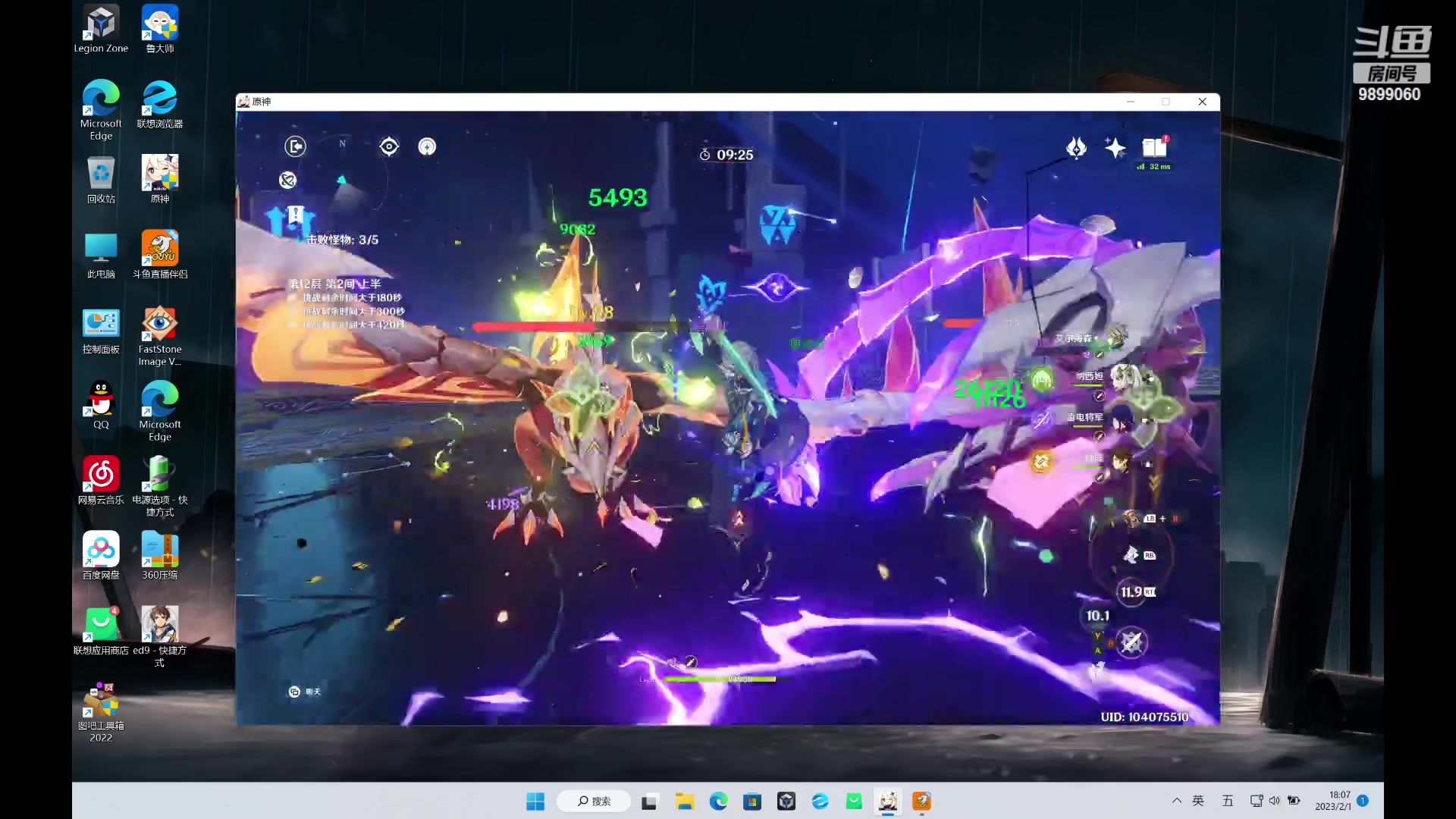This screenshot has width=1456, height=819.
Task: Open the 百度网盘 desktop icon
Action: [101, 555]
